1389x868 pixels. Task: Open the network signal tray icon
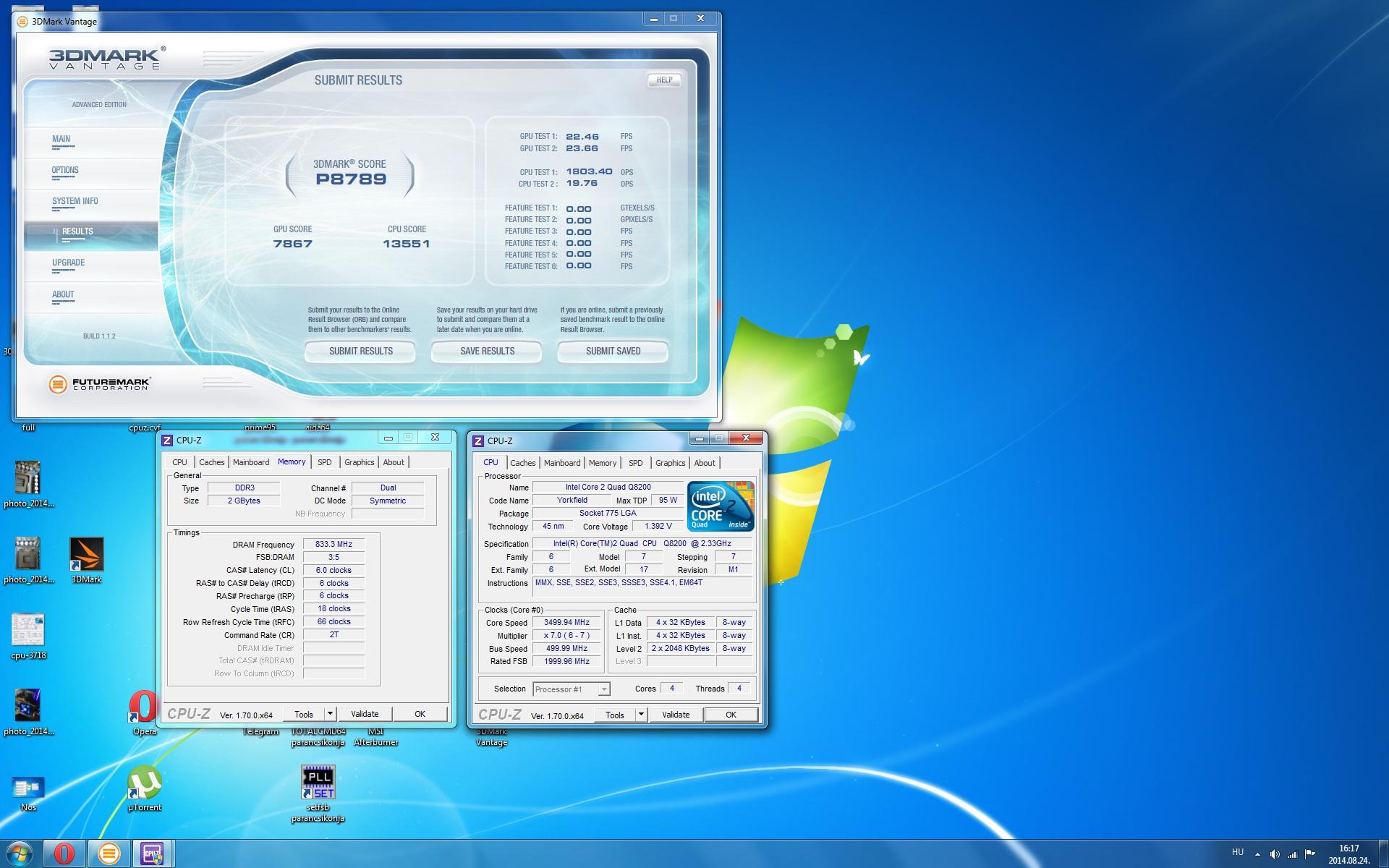coord(1292,854)
